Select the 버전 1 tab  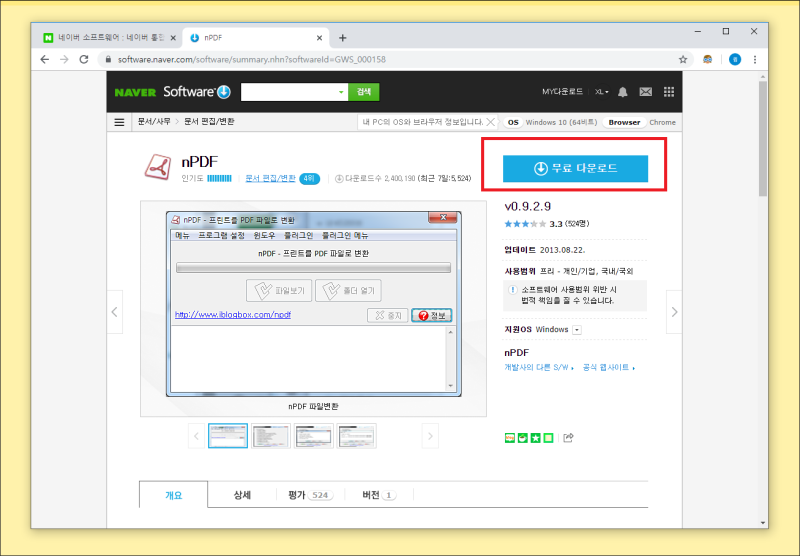(379, 495)
